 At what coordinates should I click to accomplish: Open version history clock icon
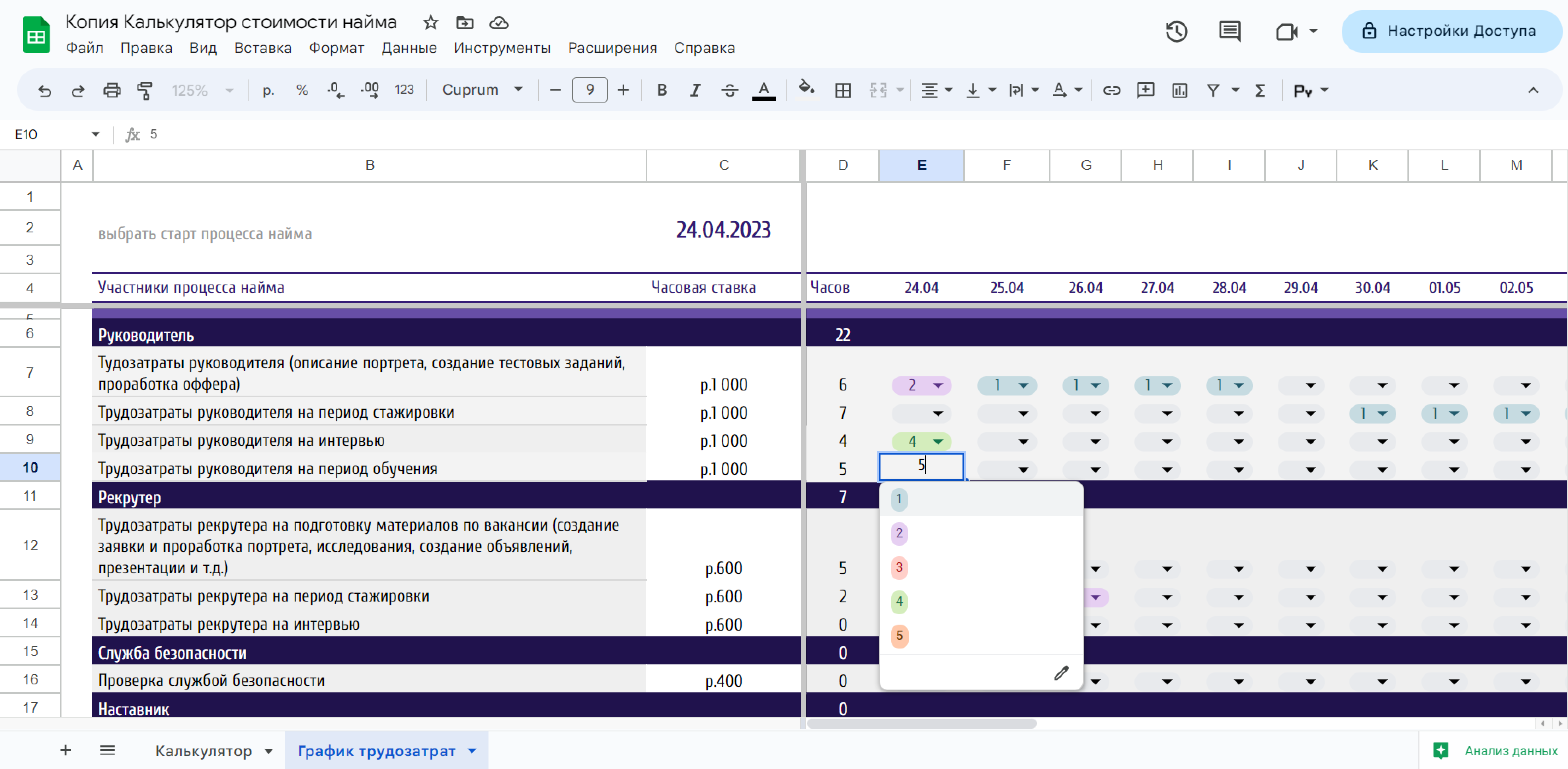(x=1175, y=31)
